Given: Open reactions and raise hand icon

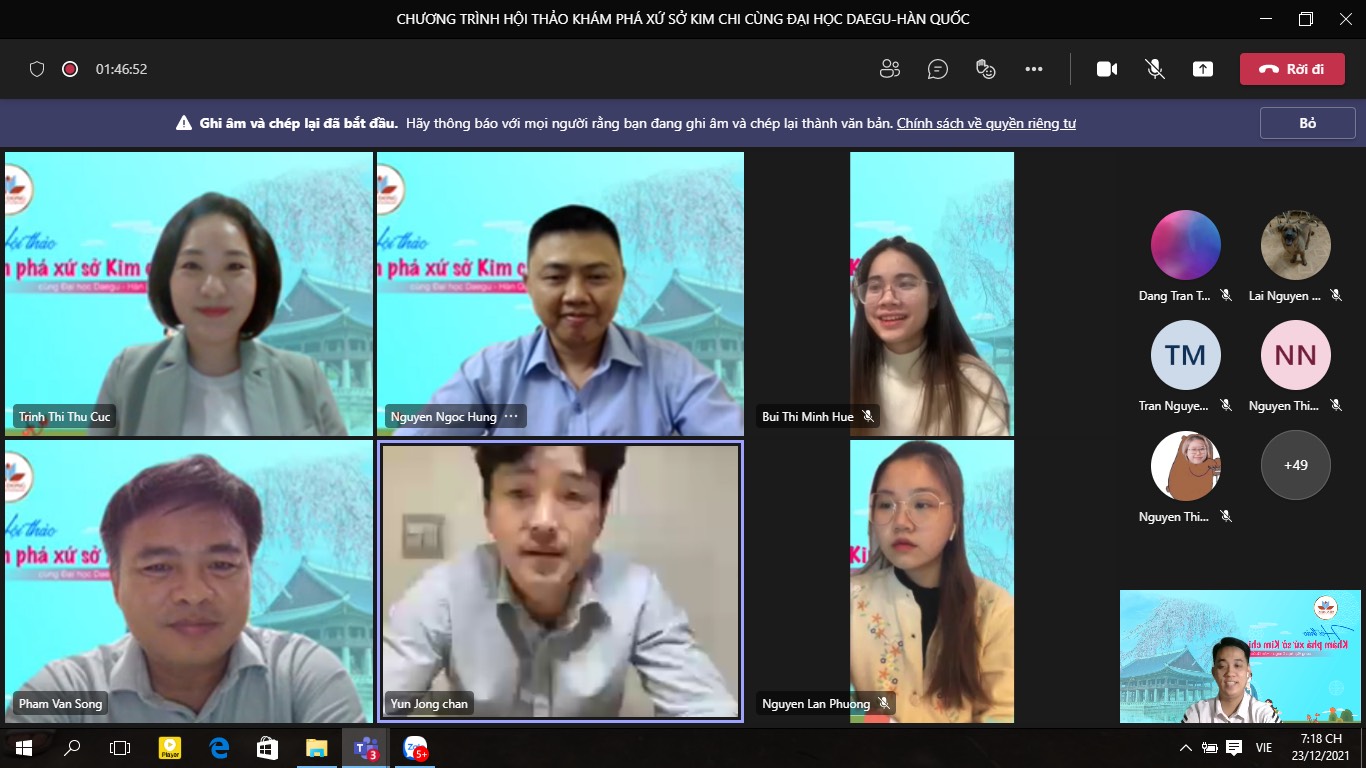Looking at the screenshot, I should coord(986,69).
